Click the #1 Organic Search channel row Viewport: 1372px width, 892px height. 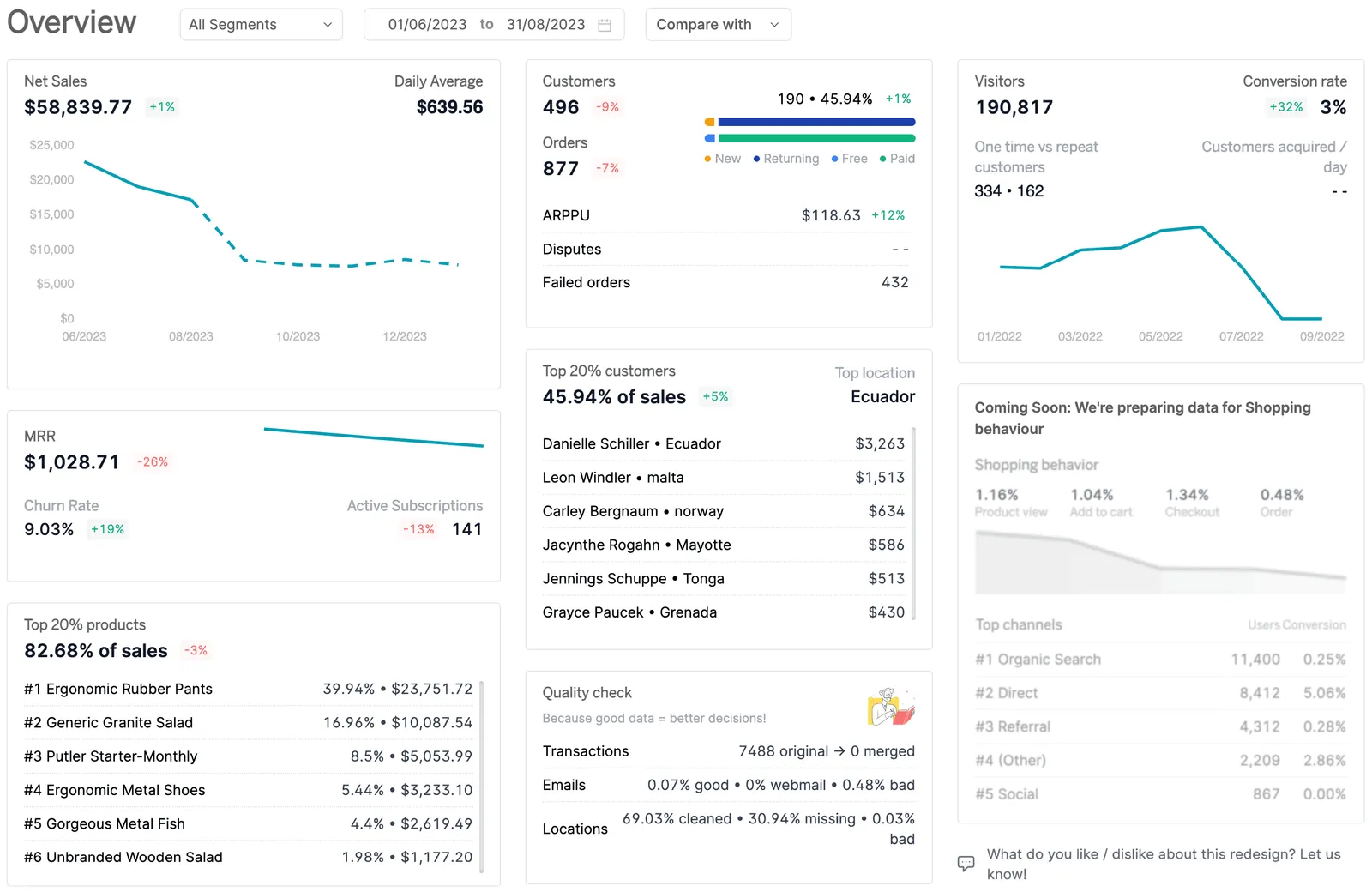1160,659
